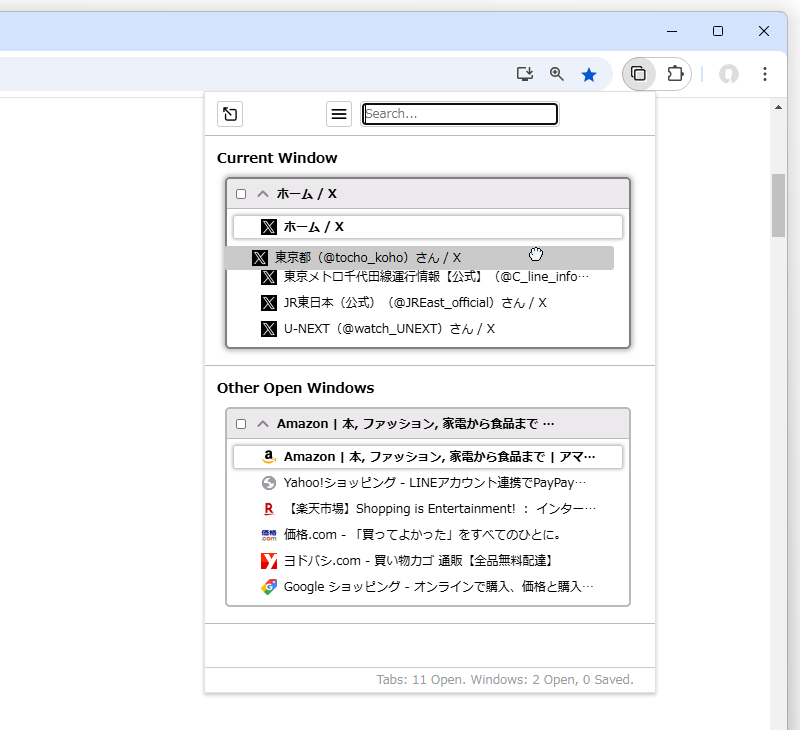Click the X favicon beside JR東日本

[269, 303]
